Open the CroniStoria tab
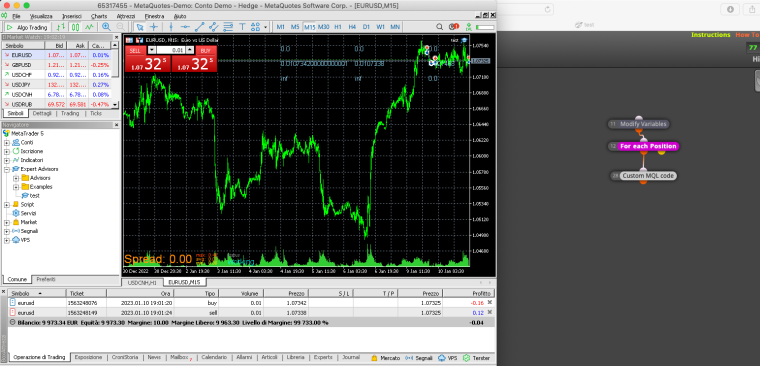This screenshot has height=366, width=760. click(125, 357)
